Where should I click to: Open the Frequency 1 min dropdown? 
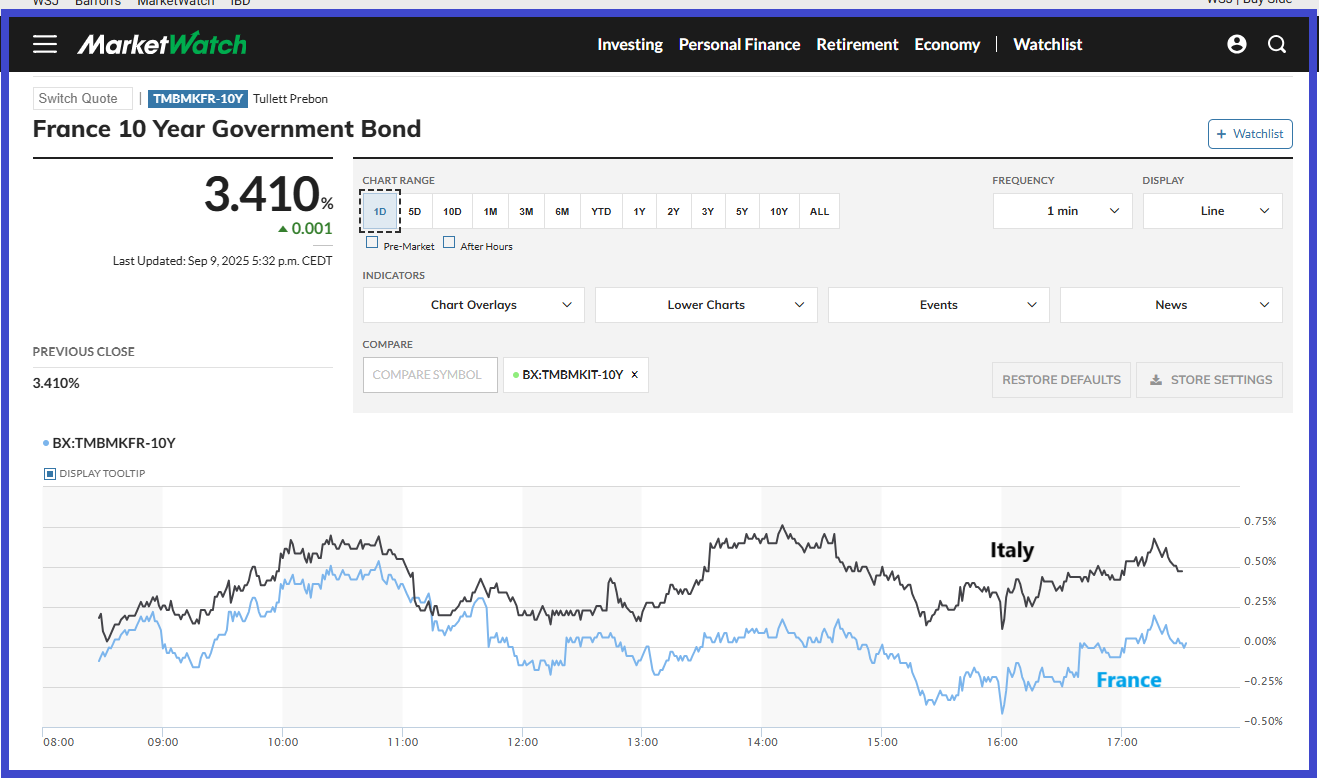tap(1062, 211)
